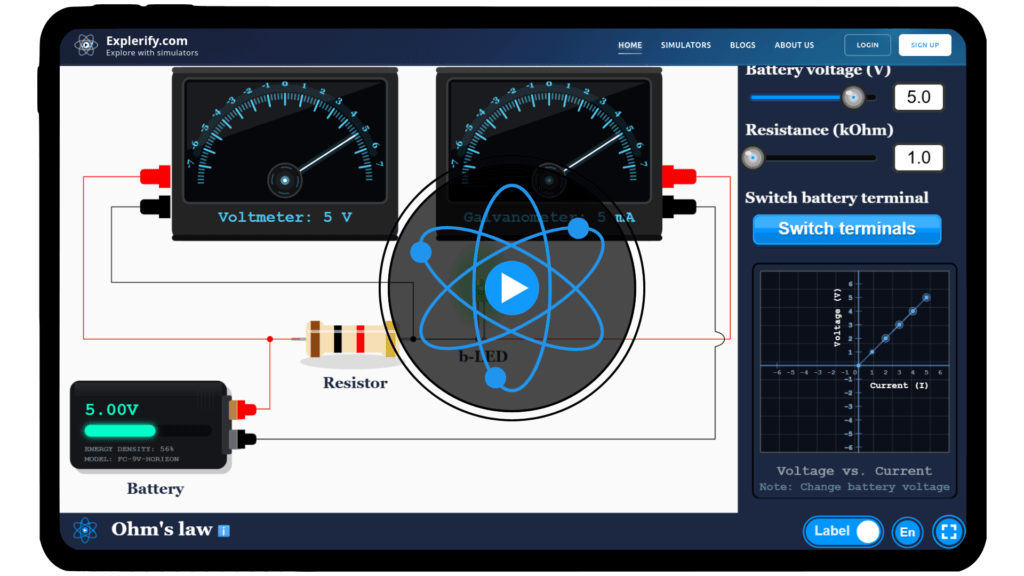Click the Battery voltage input showing 5.0

click(x=918, y=96)
